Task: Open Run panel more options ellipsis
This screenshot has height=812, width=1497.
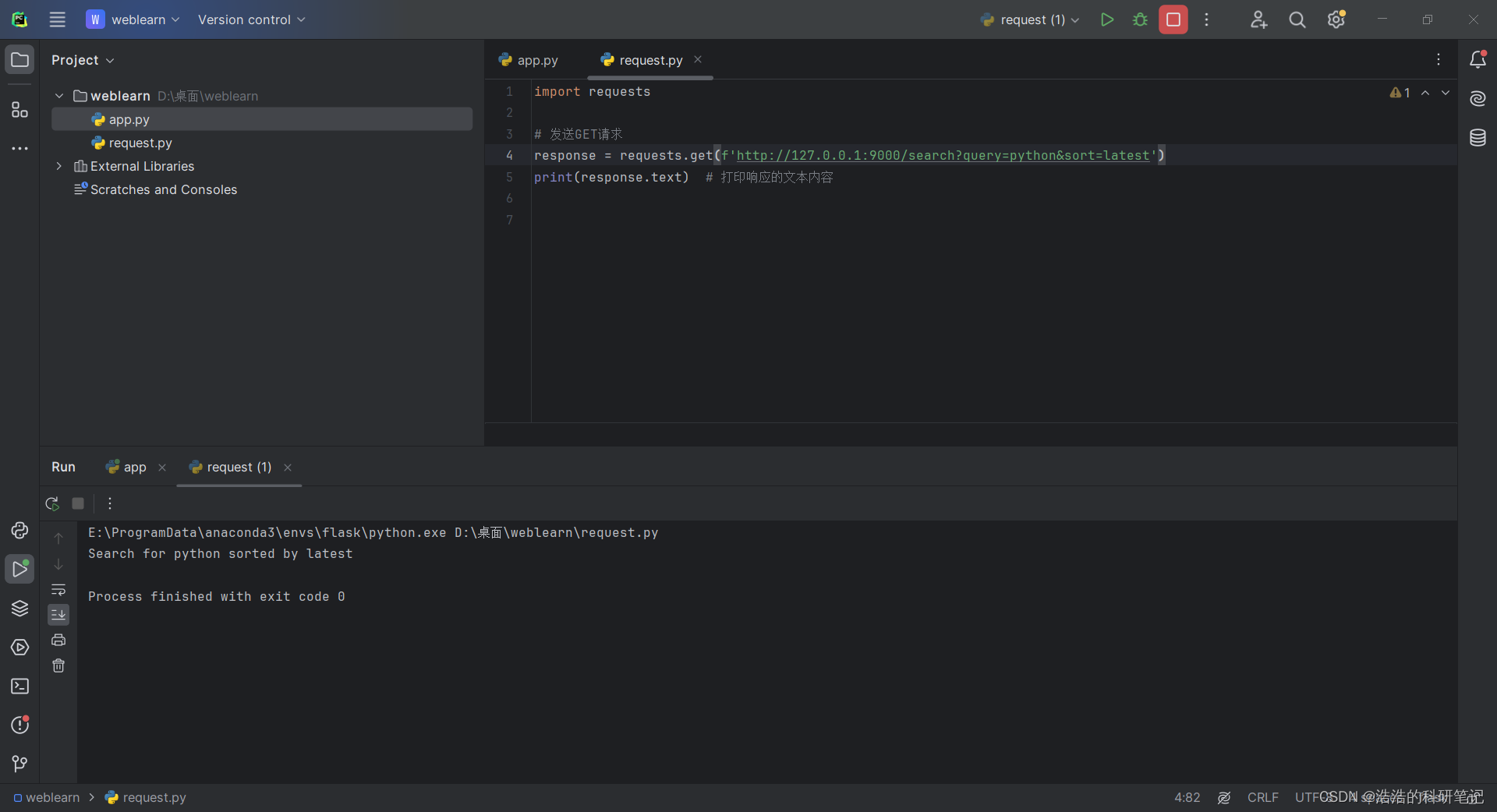Action: (x=110, y=503)
